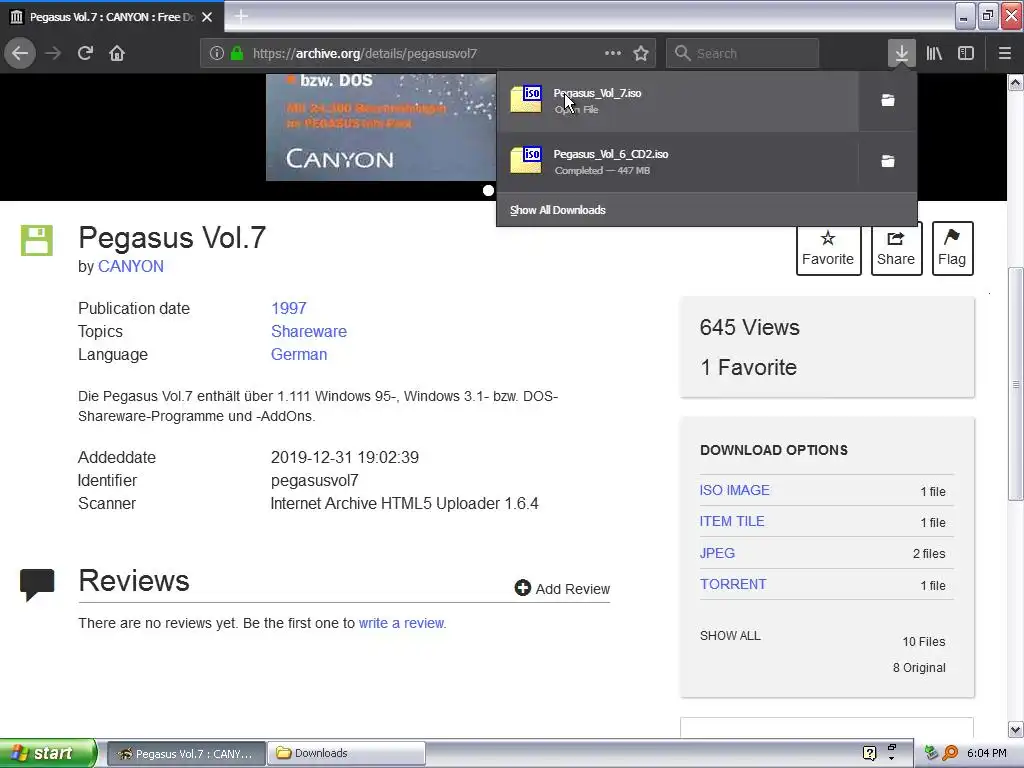Click the Reviews speech bubble icon
The height and width of the screenshot is (768, 1024).
click(x=37, y=584)
